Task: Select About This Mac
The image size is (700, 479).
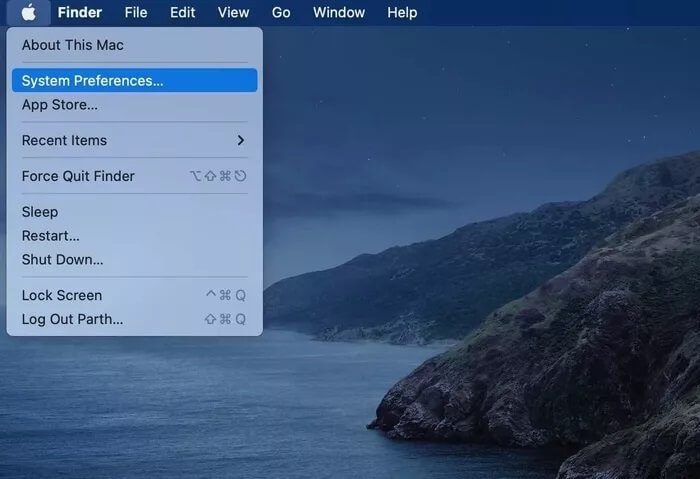Action: pos(73,45)
